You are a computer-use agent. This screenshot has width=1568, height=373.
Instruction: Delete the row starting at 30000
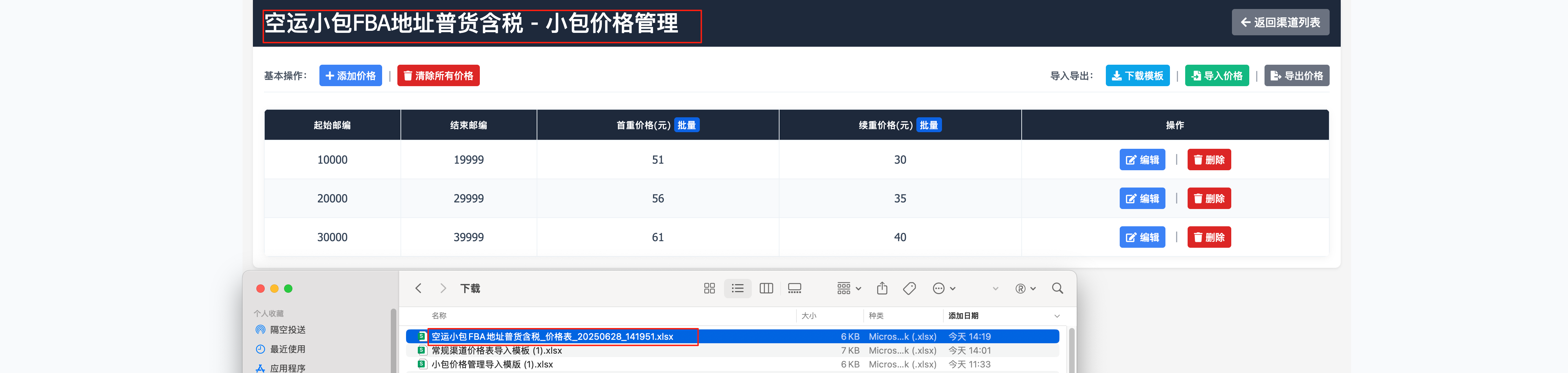tap(1209, 237)
